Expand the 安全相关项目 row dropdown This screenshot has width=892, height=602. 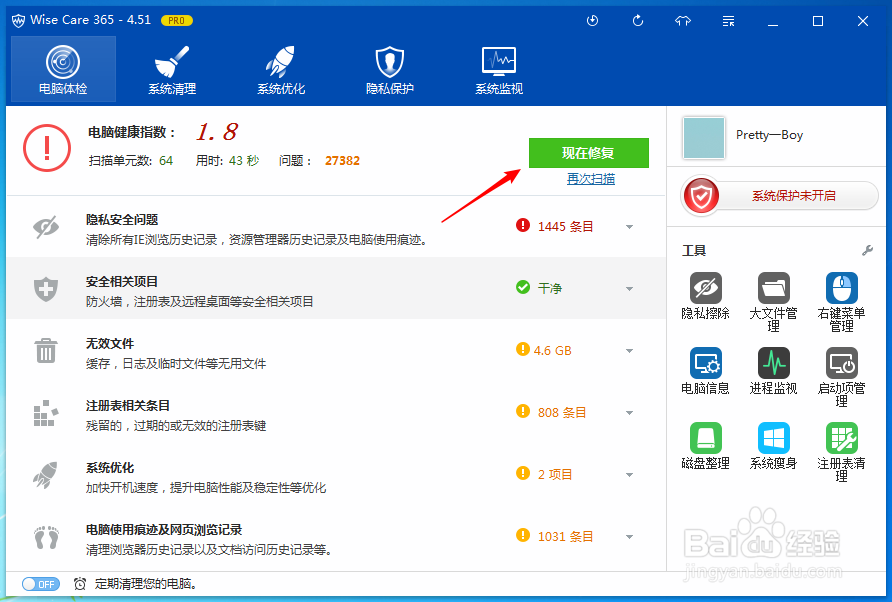(x=629, y=289)
